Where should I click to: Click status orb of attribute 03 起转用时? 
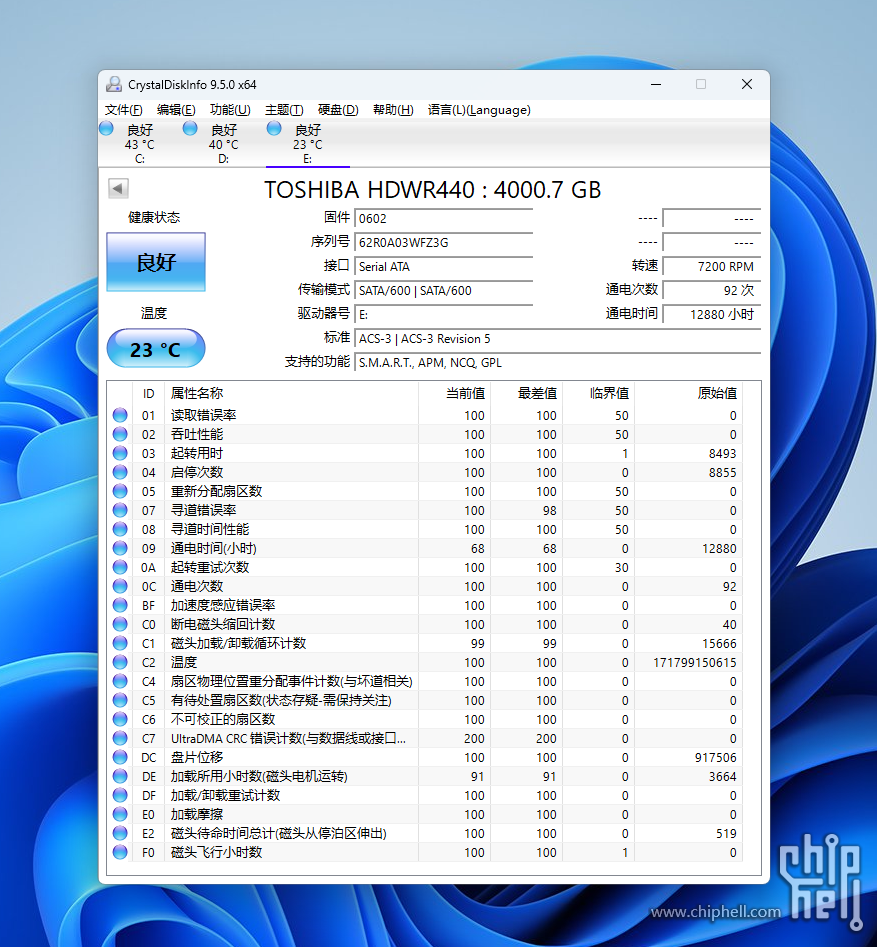pos(120,453)
